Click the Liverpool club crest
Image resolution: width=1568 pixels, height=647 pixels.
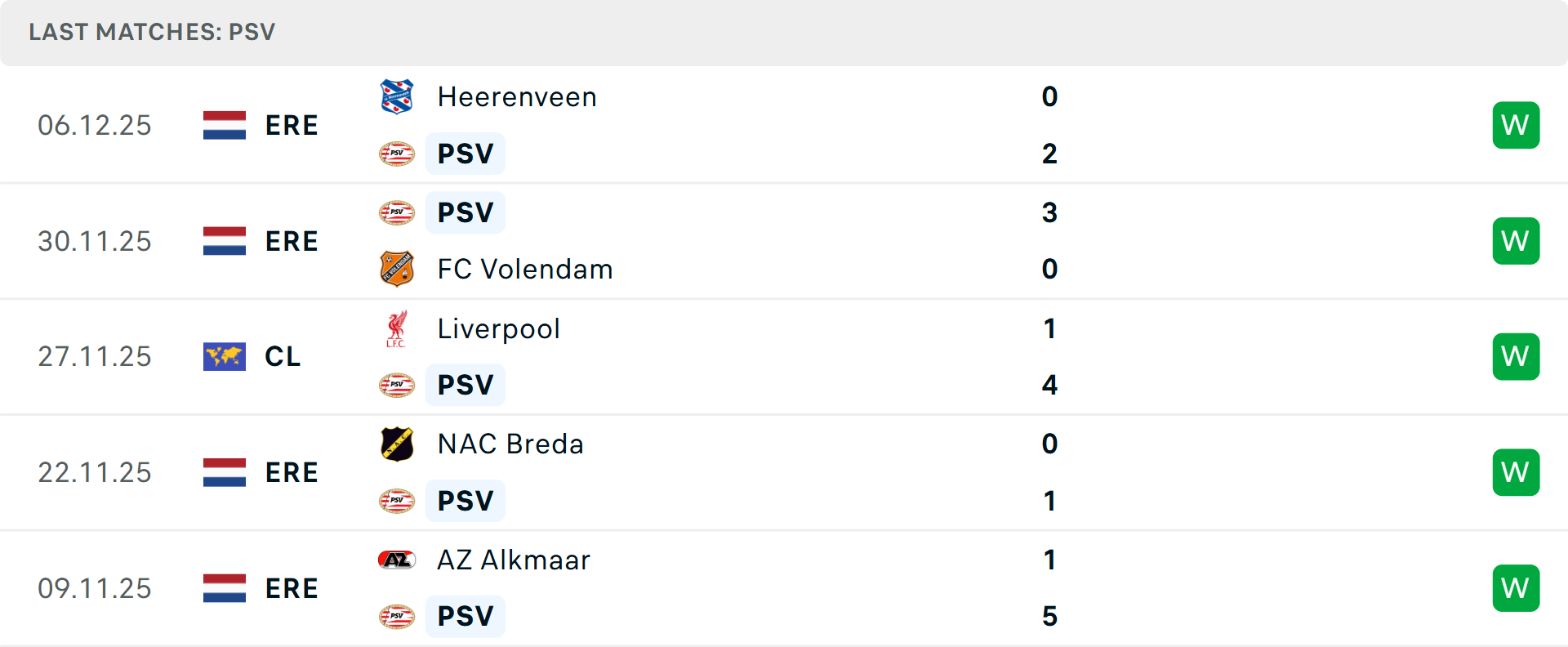click(x=397, y=328)
